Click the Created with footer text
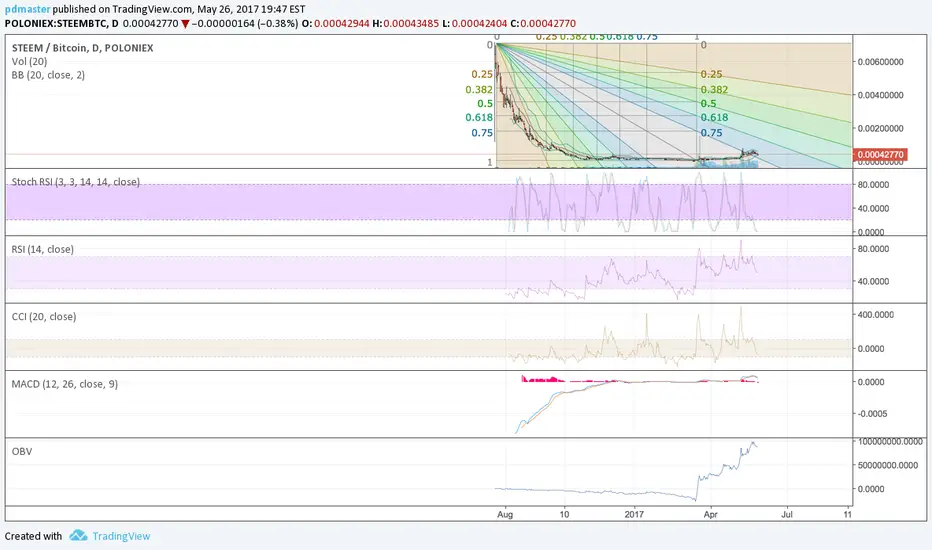 click(x=33, y=536)
